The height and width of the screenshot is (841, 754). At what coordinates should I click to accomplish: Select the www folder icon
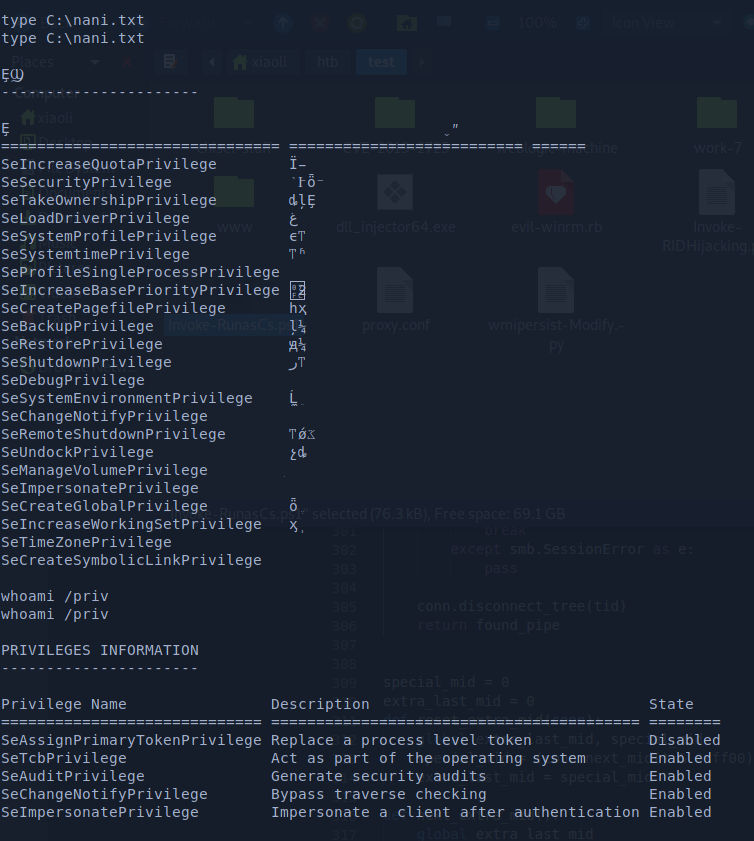click(234, 191)
